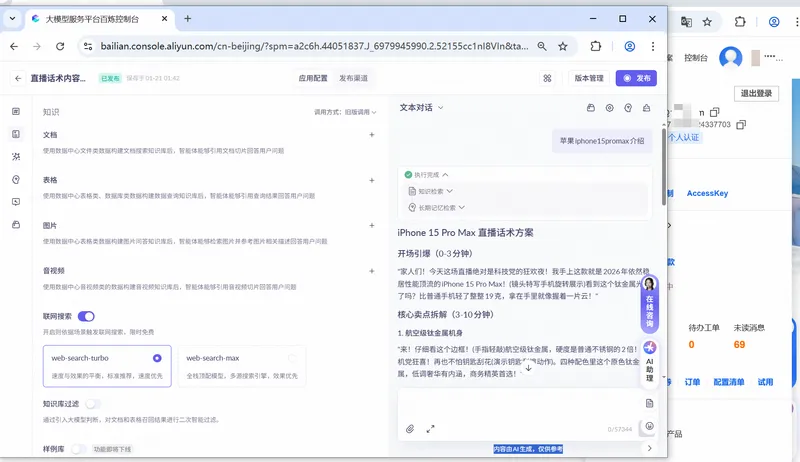800x462 pixels.
Task: Switch to the 发布渠道 tab
Action: tap(353, 78)
